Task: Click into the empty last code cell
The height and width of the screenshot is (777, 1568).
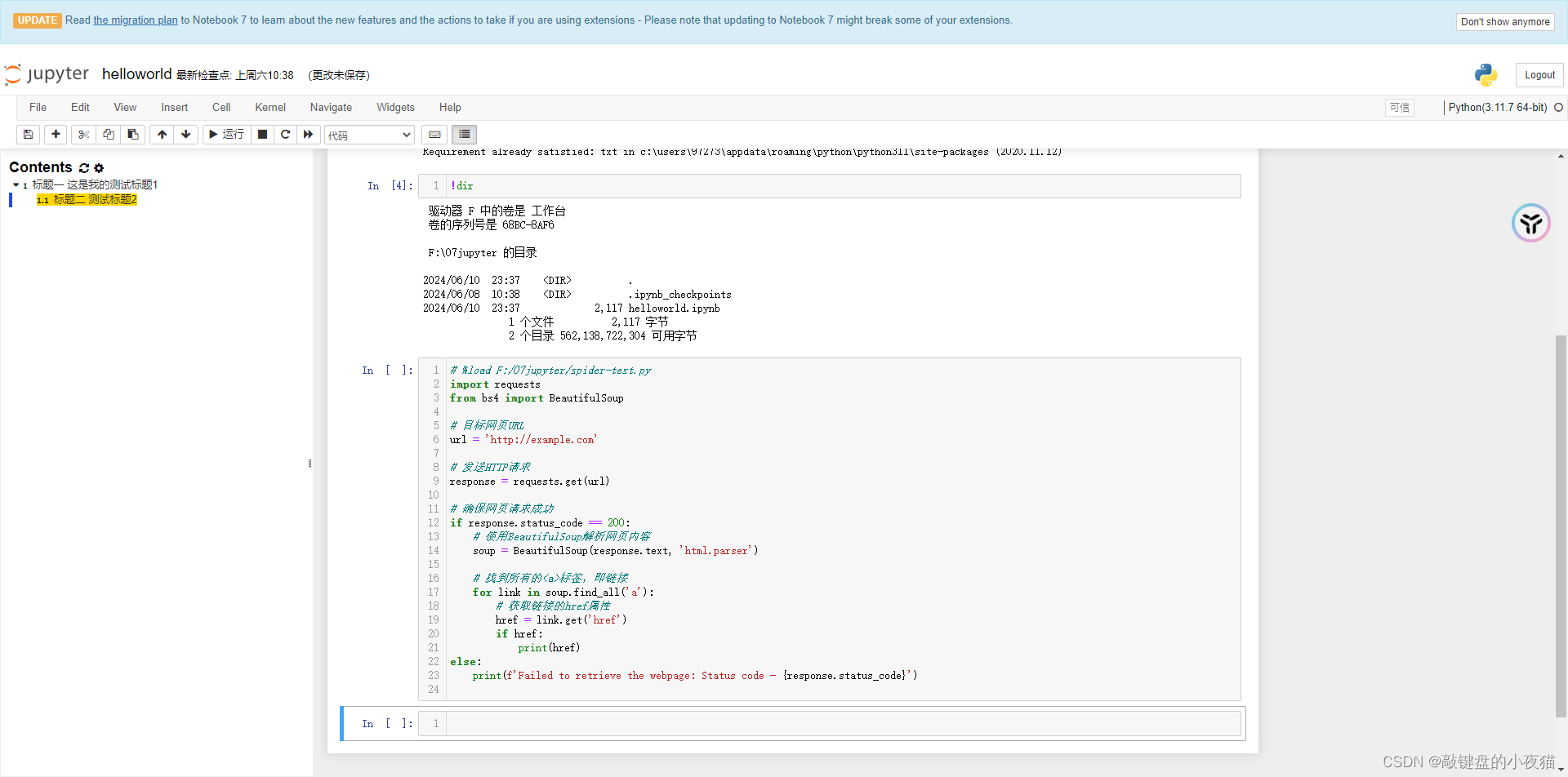Action: [843, 723]
